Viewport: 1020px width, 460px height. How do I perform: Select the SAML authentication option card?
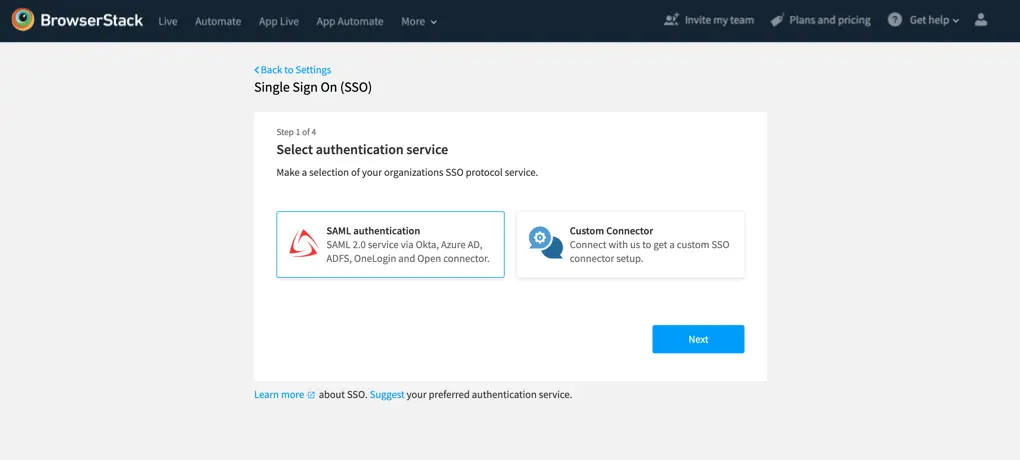390,245
